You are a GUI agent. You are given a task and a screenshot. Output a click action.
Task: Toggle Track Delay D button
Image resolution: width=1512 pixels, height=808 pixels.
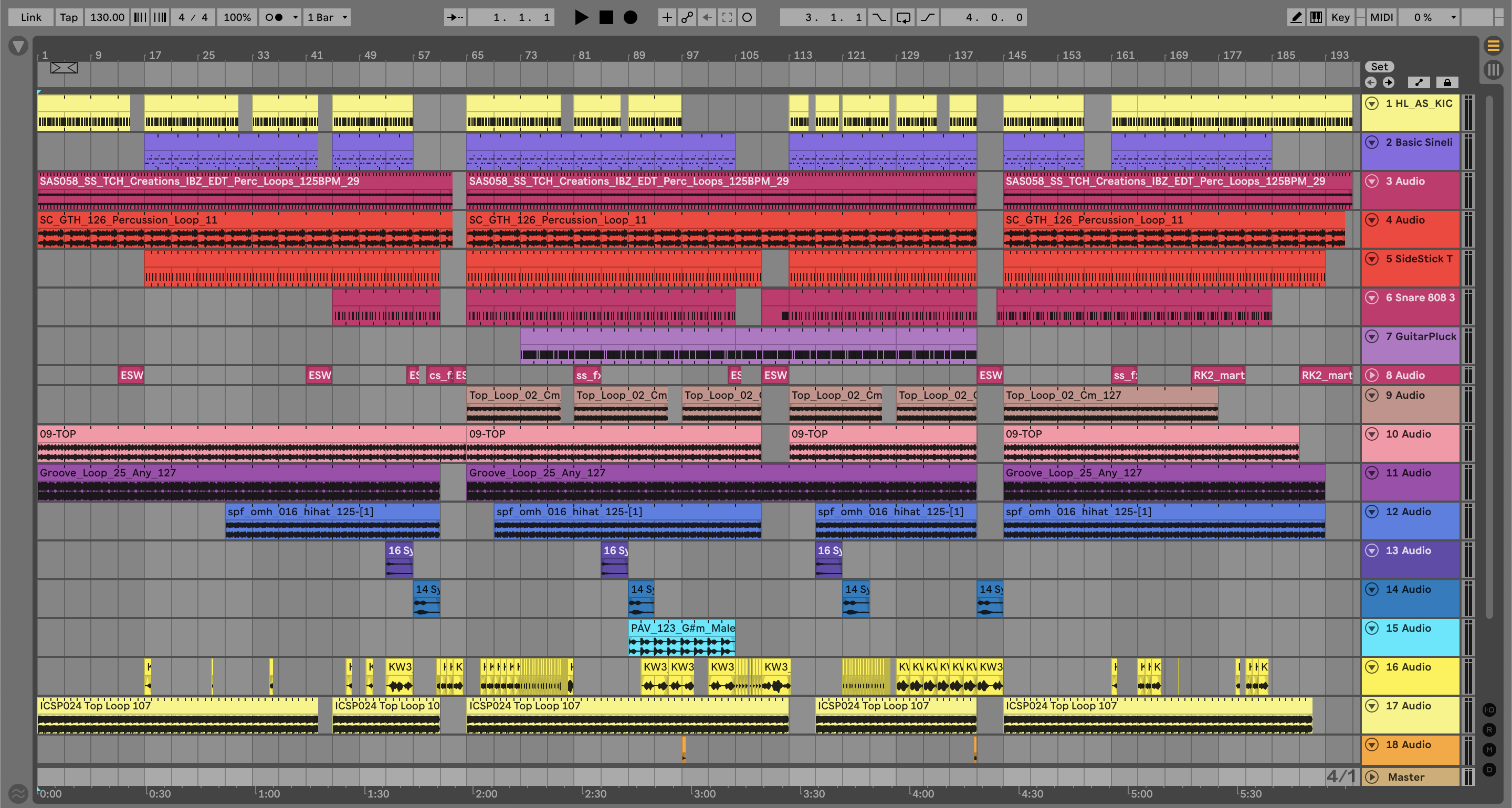tap(1489, 769)
